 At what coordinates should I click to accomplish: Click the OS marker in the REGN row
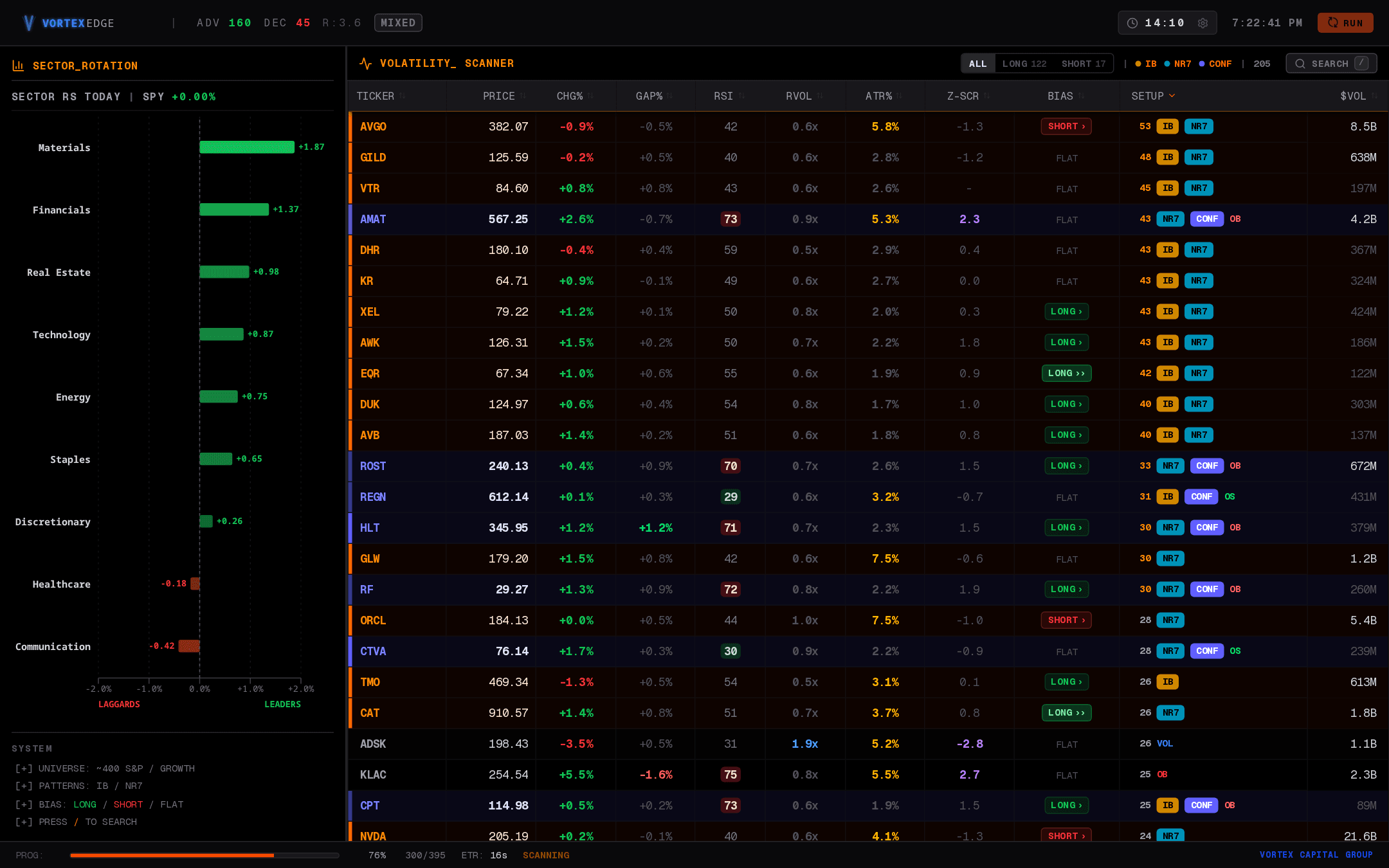1230,497
